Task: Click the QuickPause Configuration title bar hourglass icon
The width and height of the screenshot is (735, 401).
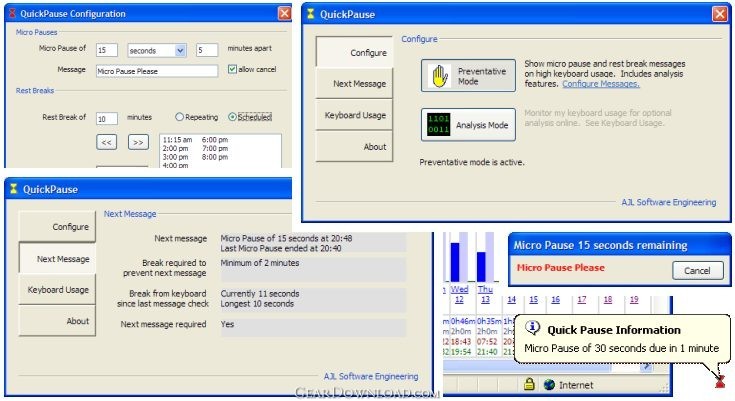Action: click(x=12, y=13)
